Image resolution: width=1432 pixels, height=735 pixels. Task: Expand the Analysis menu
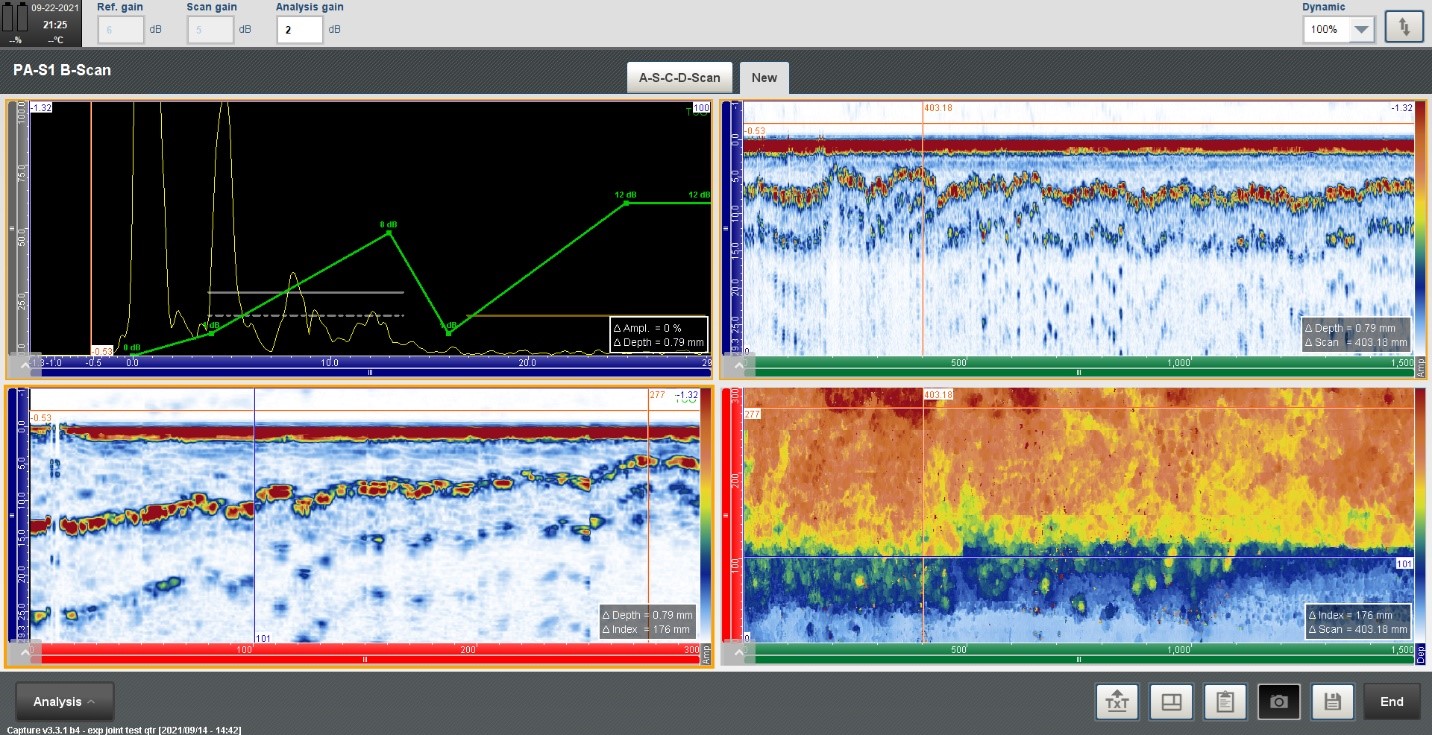pos(65,702)
